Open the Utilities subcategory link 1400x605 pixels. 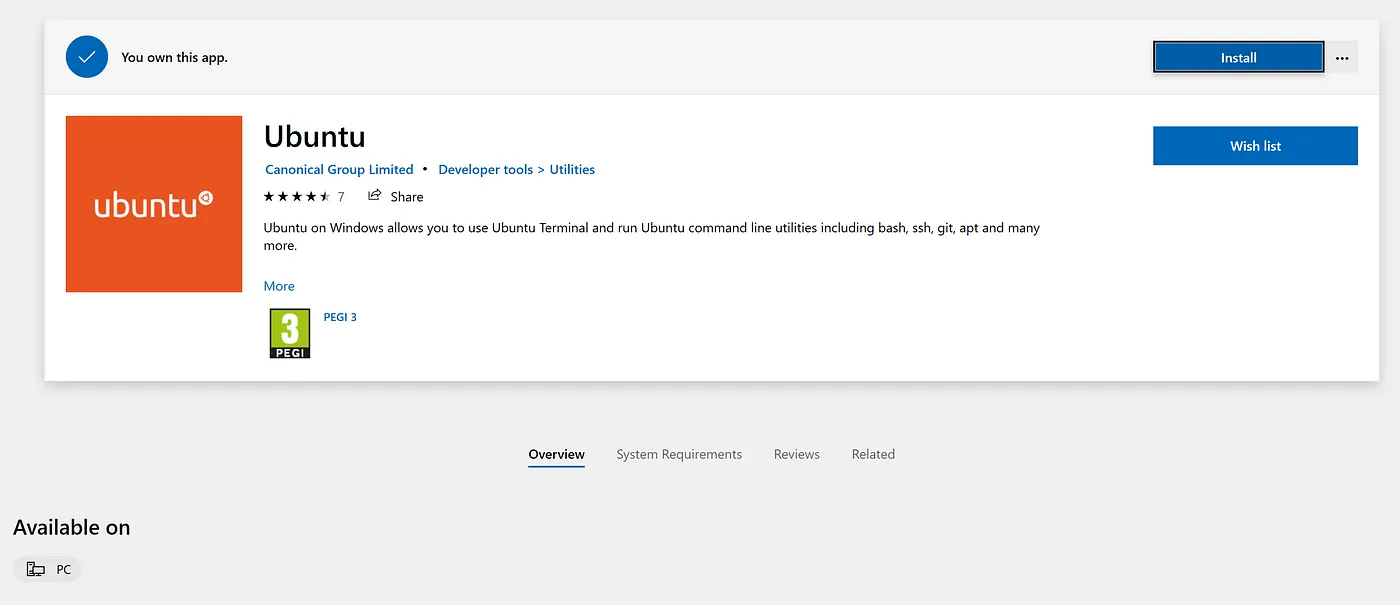(x=572, y=169)
